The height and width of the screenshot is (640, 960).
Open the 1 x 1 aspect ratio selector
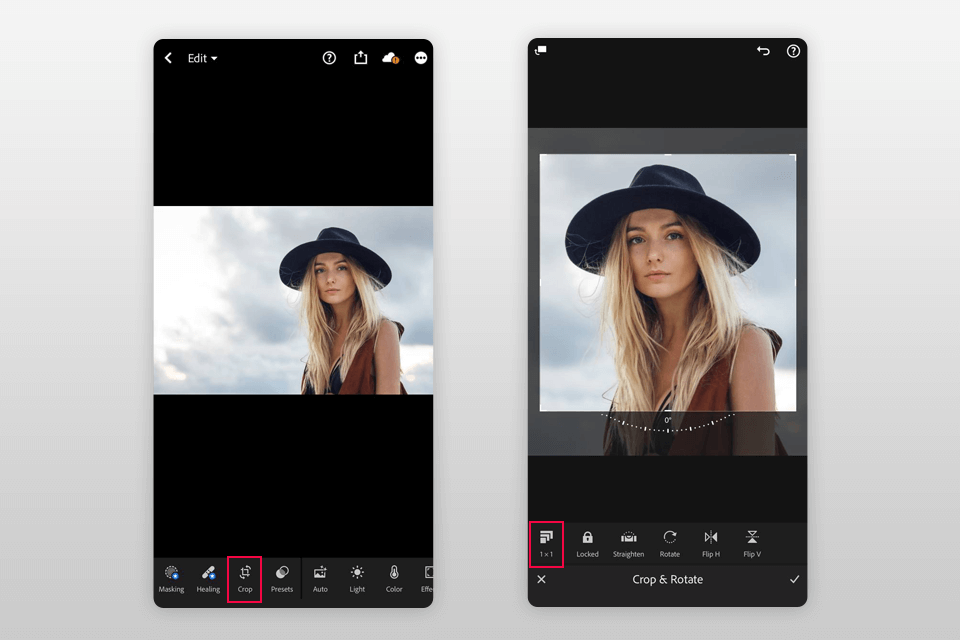point(546,544)
